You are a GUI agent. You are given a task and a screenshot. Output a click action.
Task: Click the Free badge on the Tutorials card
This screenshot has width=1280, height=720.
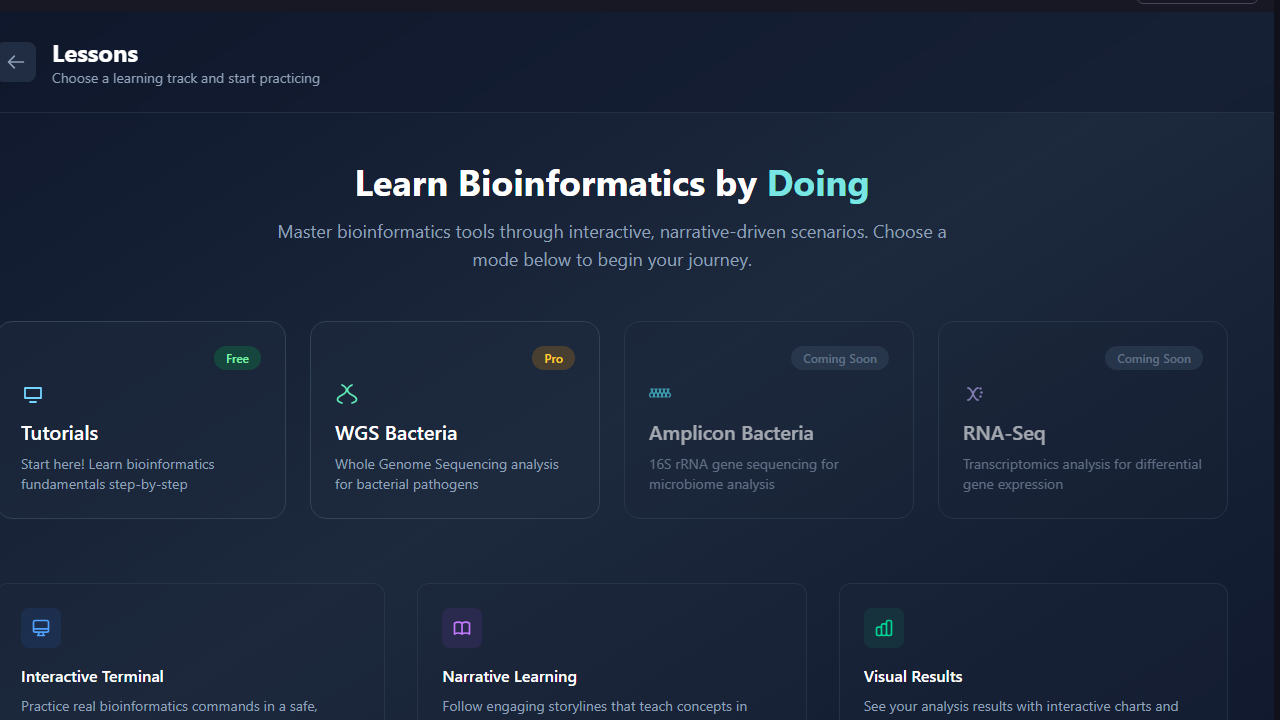pos(237,358)
